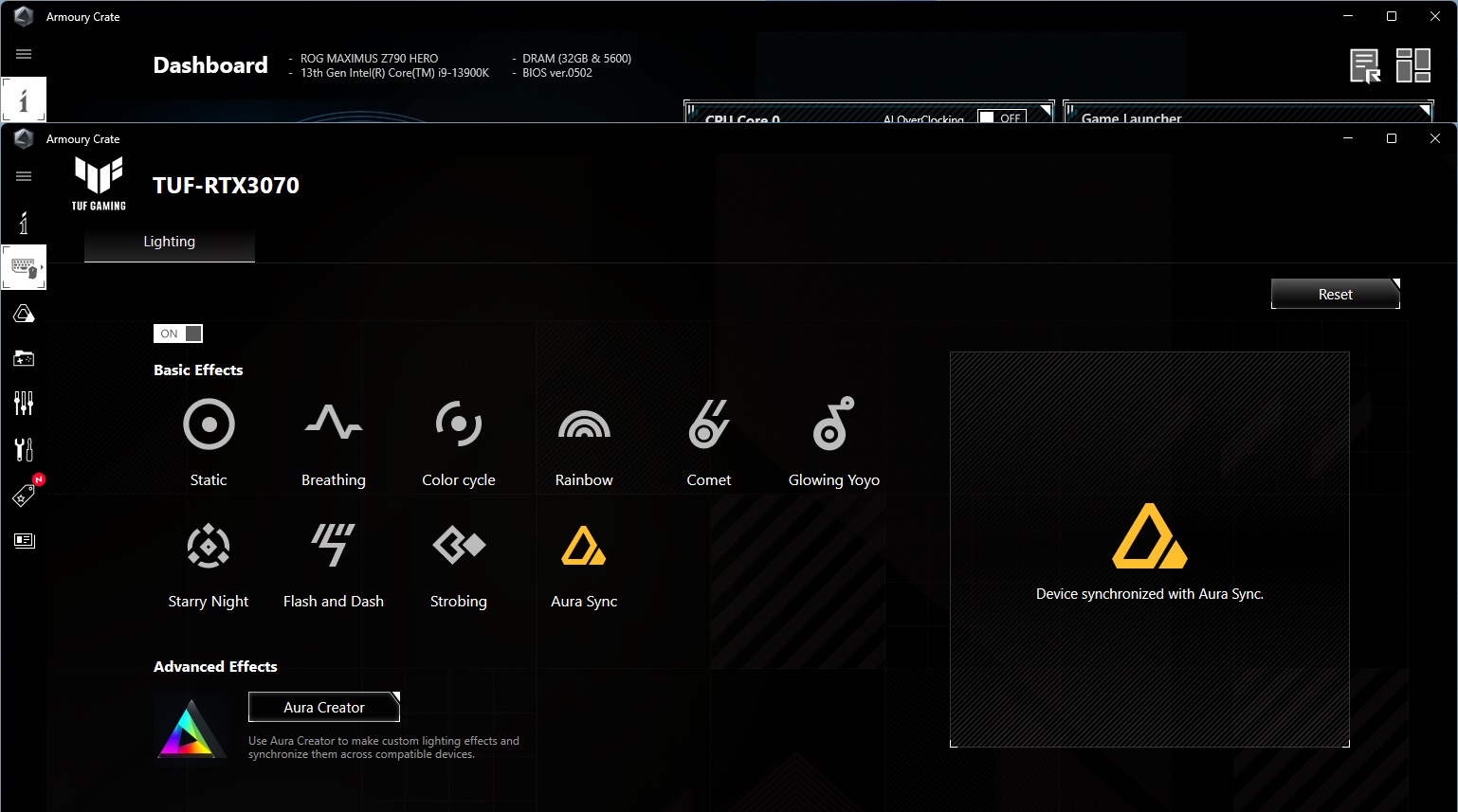1458x812 pixels.
Task: Select the Strobing lighting effect
Action: pos(459,546)
